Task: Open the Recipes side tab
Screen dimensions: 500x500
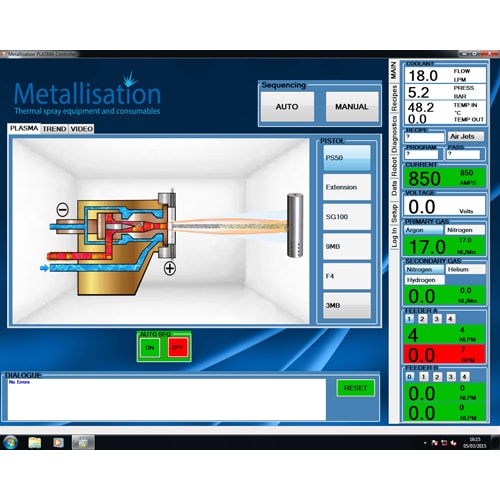Action: click(394, 98)
